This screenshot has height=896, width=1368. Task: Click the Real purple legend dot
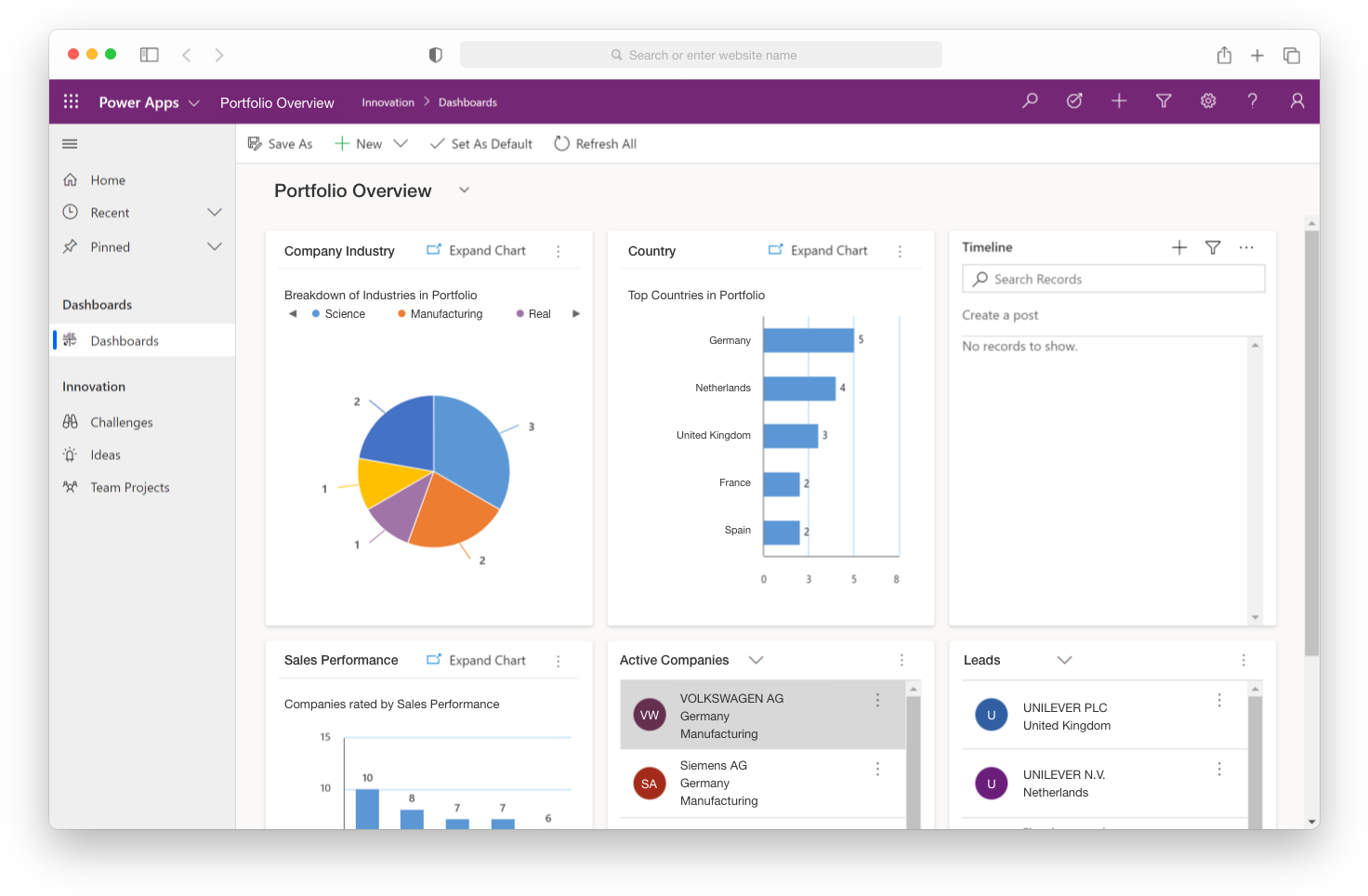520,314
